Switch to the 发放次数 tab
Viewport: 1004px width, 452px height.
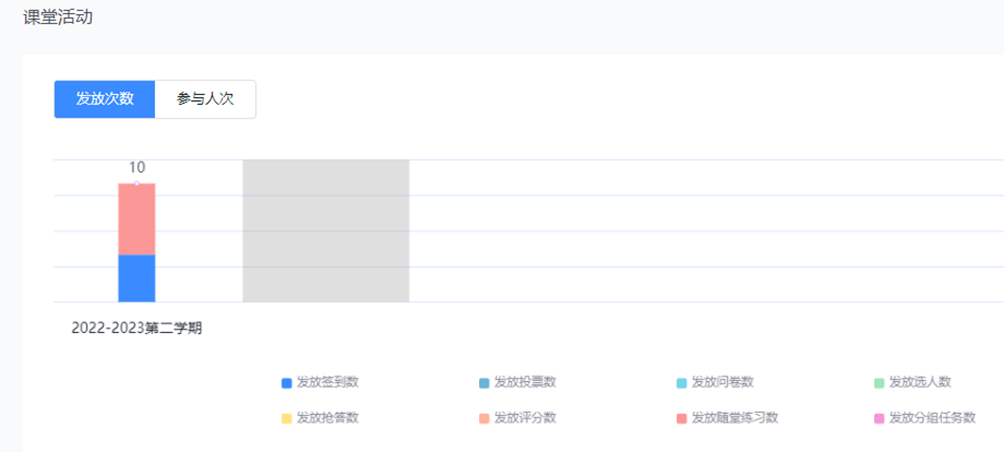[104, 99]
